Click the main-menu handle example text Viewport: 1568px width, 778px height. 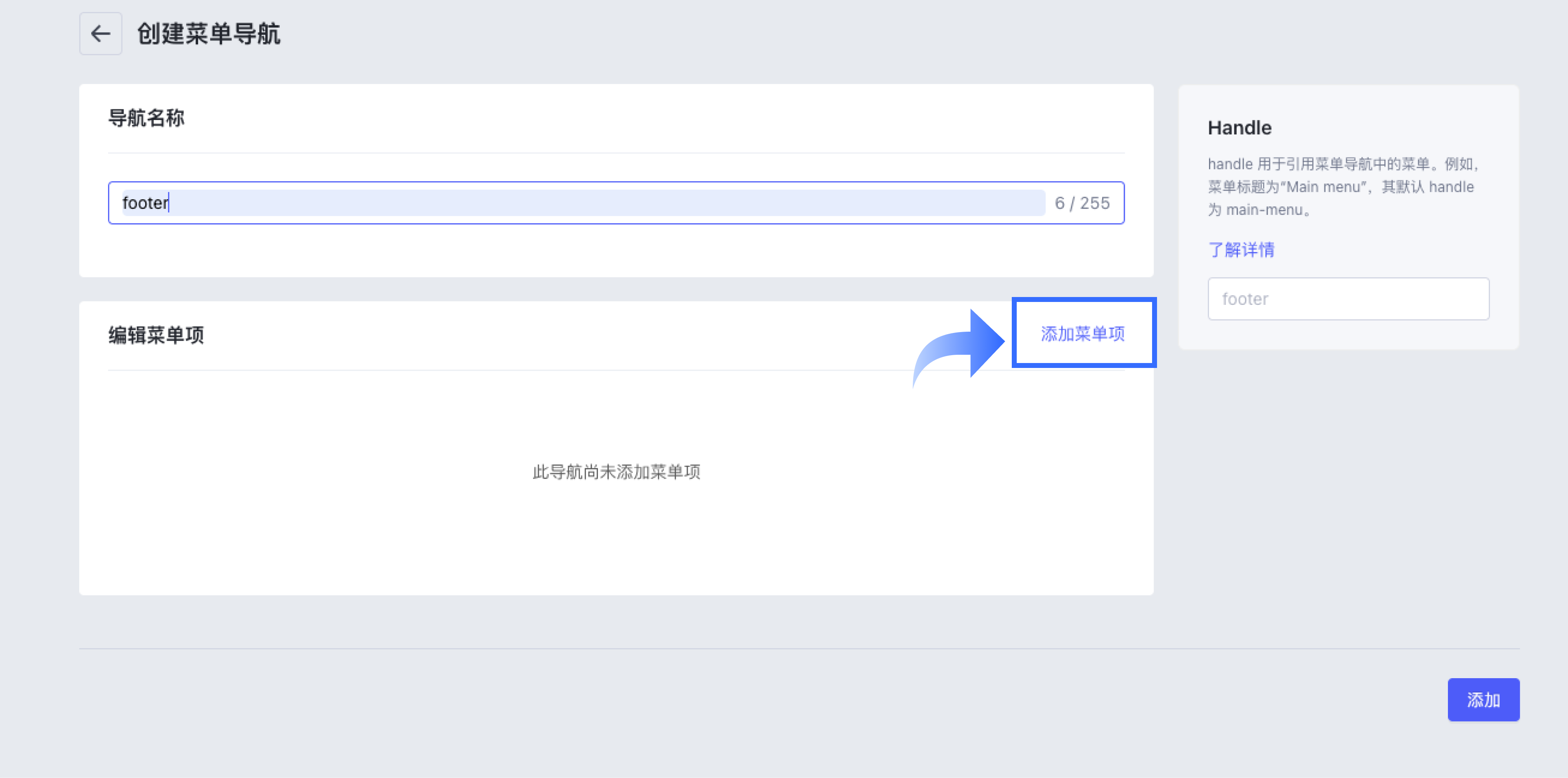[1263, 210]
